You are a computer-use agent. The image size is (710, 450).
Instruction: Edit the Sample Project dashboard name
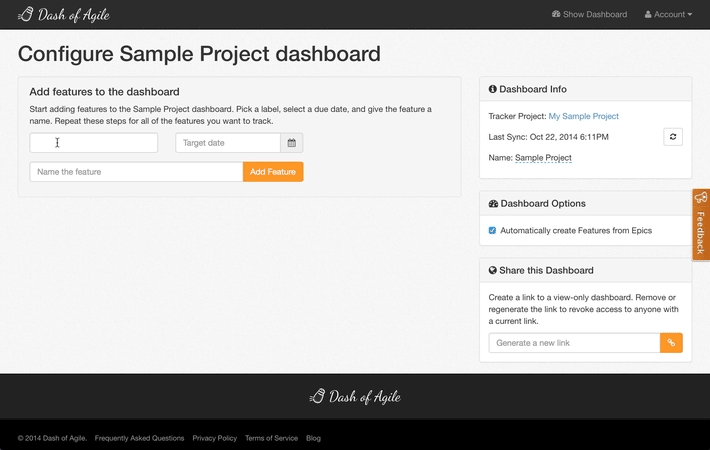click(543, 158)
